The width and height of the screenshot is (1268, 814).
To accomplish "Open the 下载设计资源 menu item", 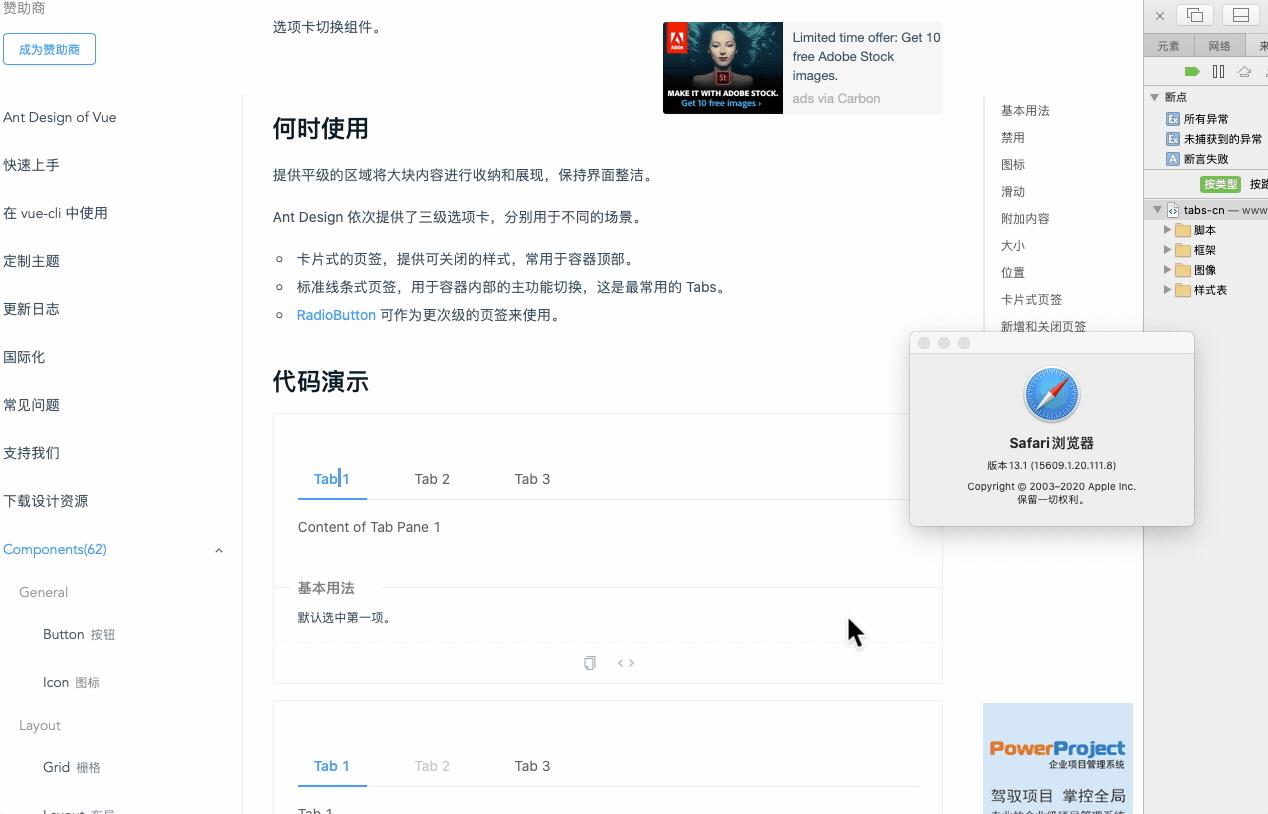I will [45, 501].
